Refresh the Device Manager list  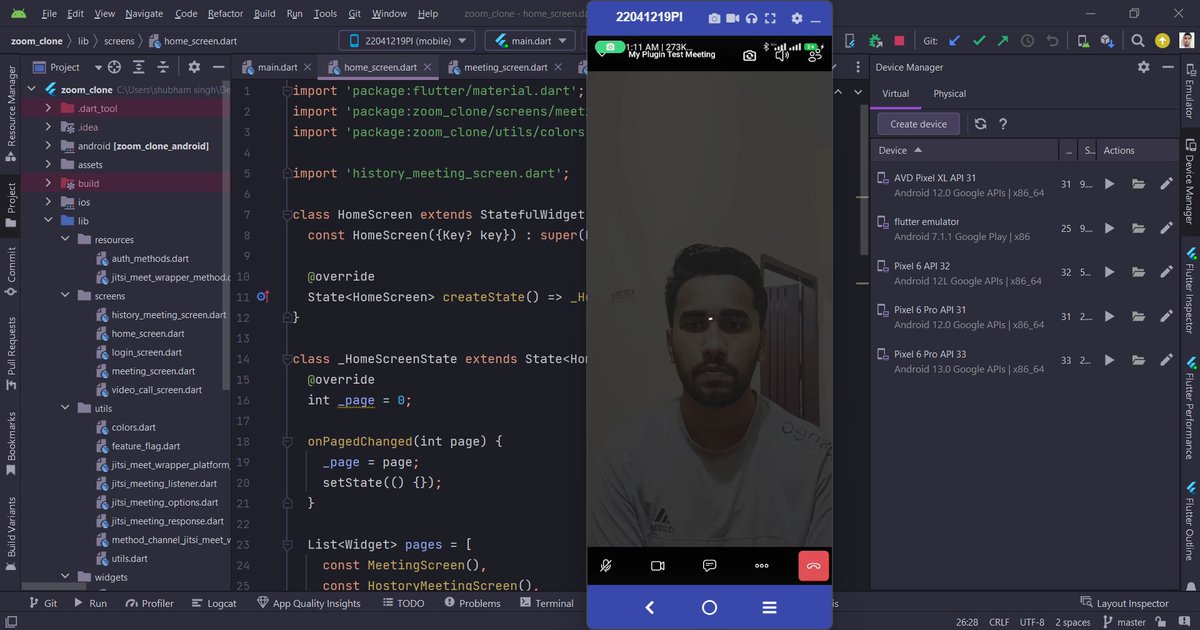click(x=980, y=124)
